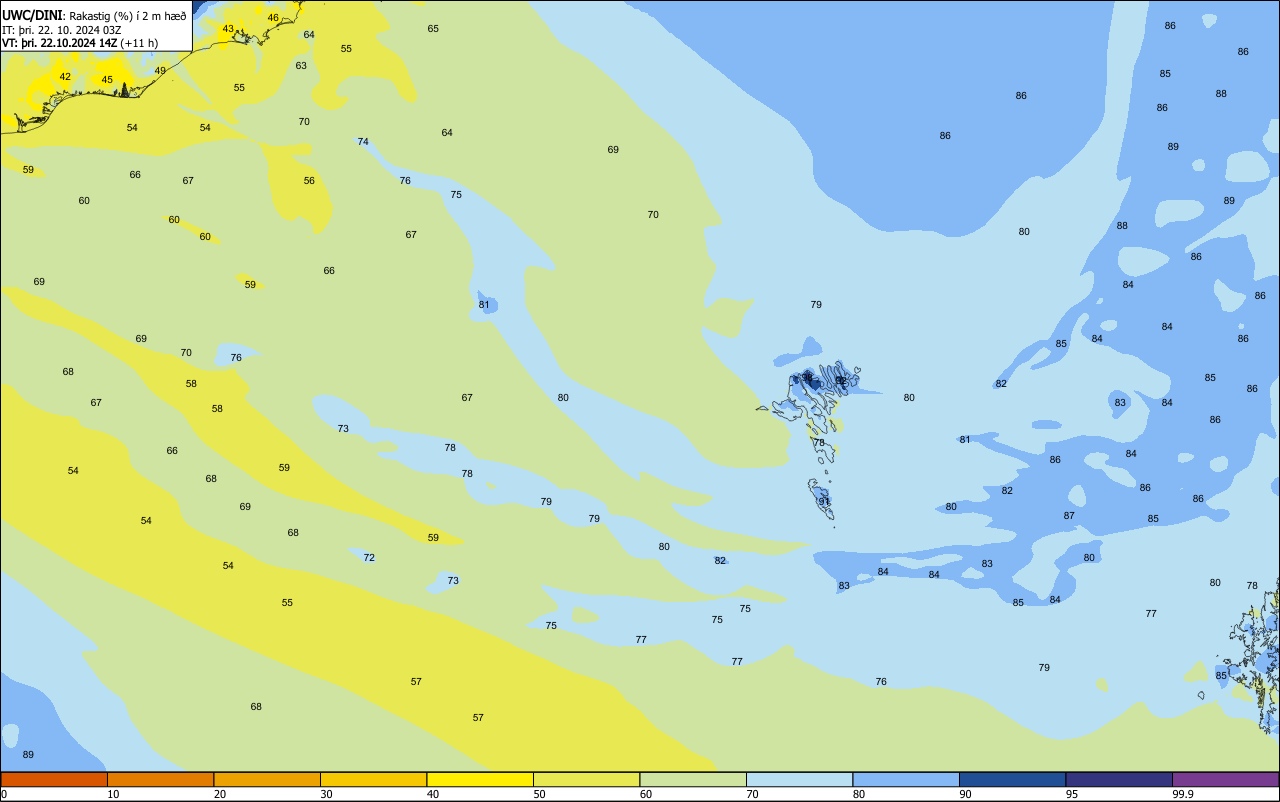Click the title text 'UWC/DINI: Rakastig (%) í 2 m hæð'
Screen dimensions: 1280x802
pyautogui.click(x=94, y=16)
